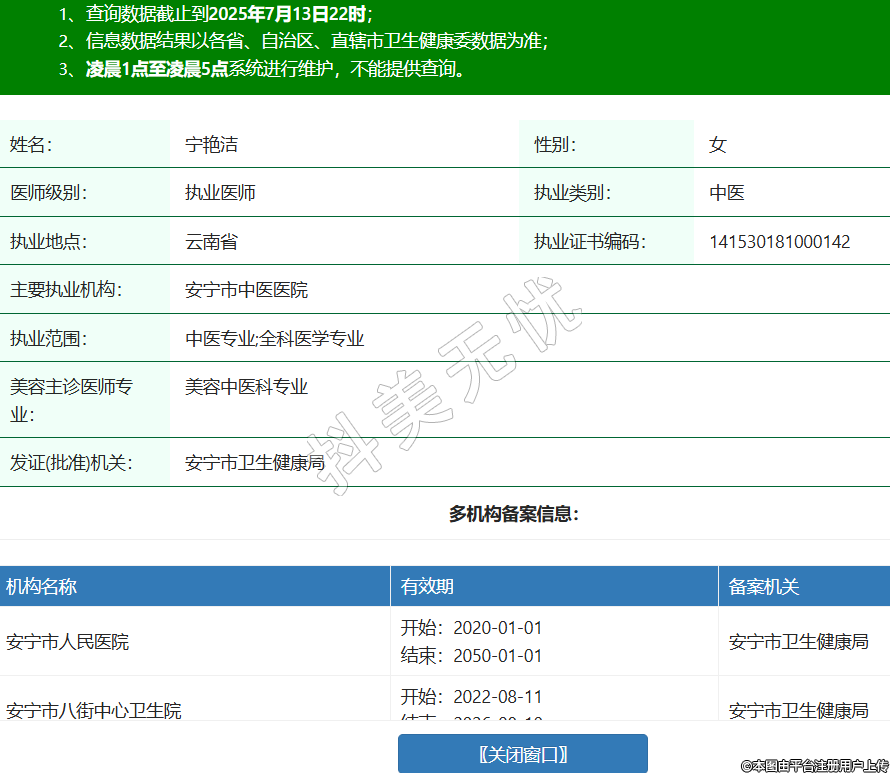Image resolution: width=890 pixels, height=773 pixels.
Task: Click the 机构名称 column header
Action: click(x=41, y=587)
